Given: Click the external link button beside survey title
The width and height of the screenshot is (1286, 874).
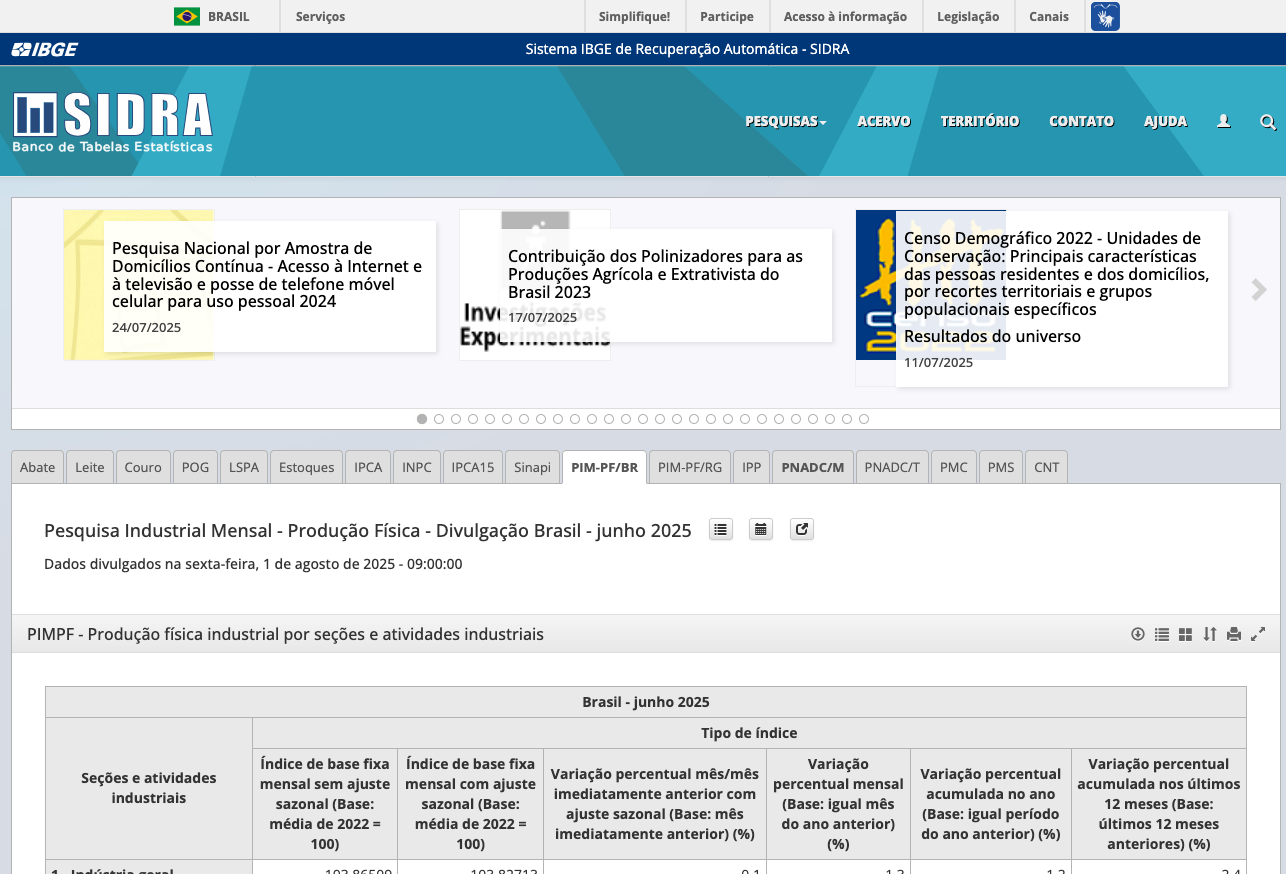Looking at the screenshot, I should point(801,530).
